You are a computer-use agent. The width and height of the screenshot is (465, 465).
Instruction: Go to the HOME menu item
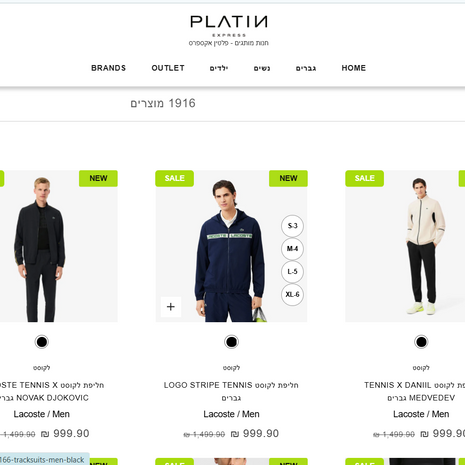pyautogui.click(x=354, y=68)
